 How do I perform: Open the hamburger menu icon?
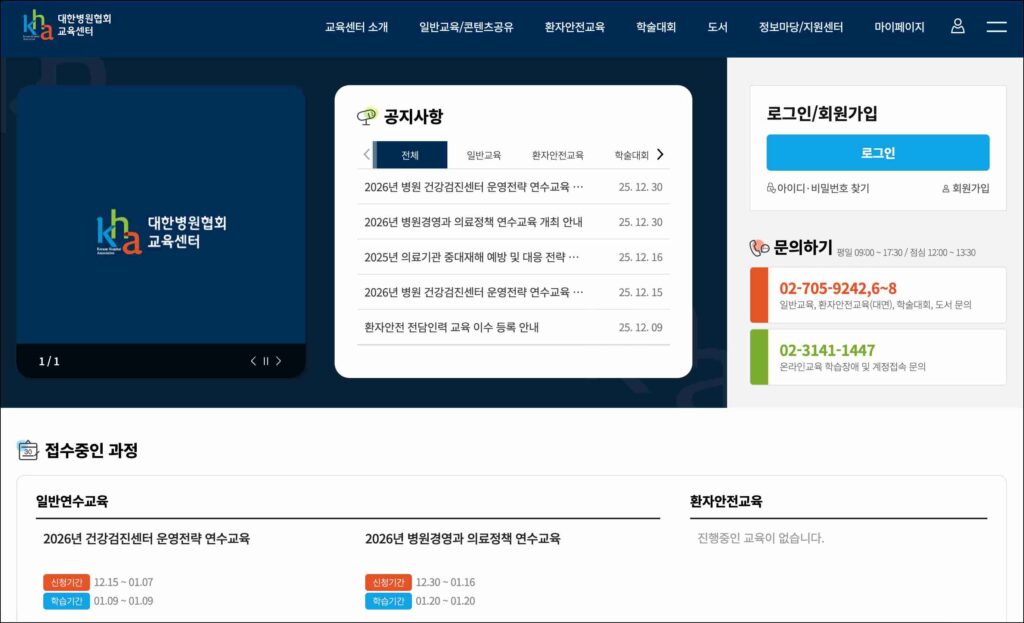(996, 27)
